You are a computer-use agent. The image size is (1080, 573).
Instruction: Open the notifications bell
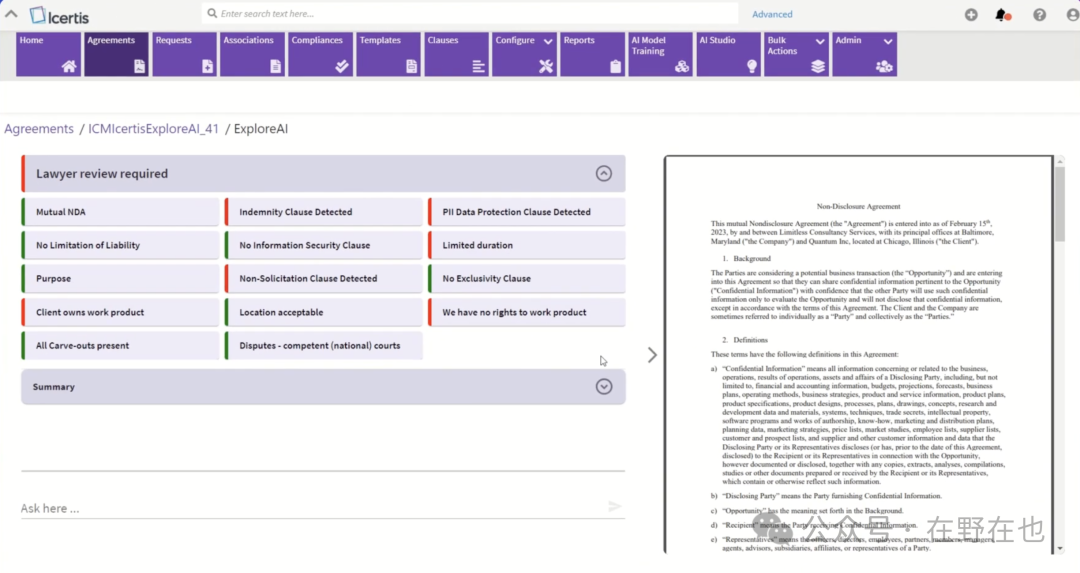(1003, 14)
